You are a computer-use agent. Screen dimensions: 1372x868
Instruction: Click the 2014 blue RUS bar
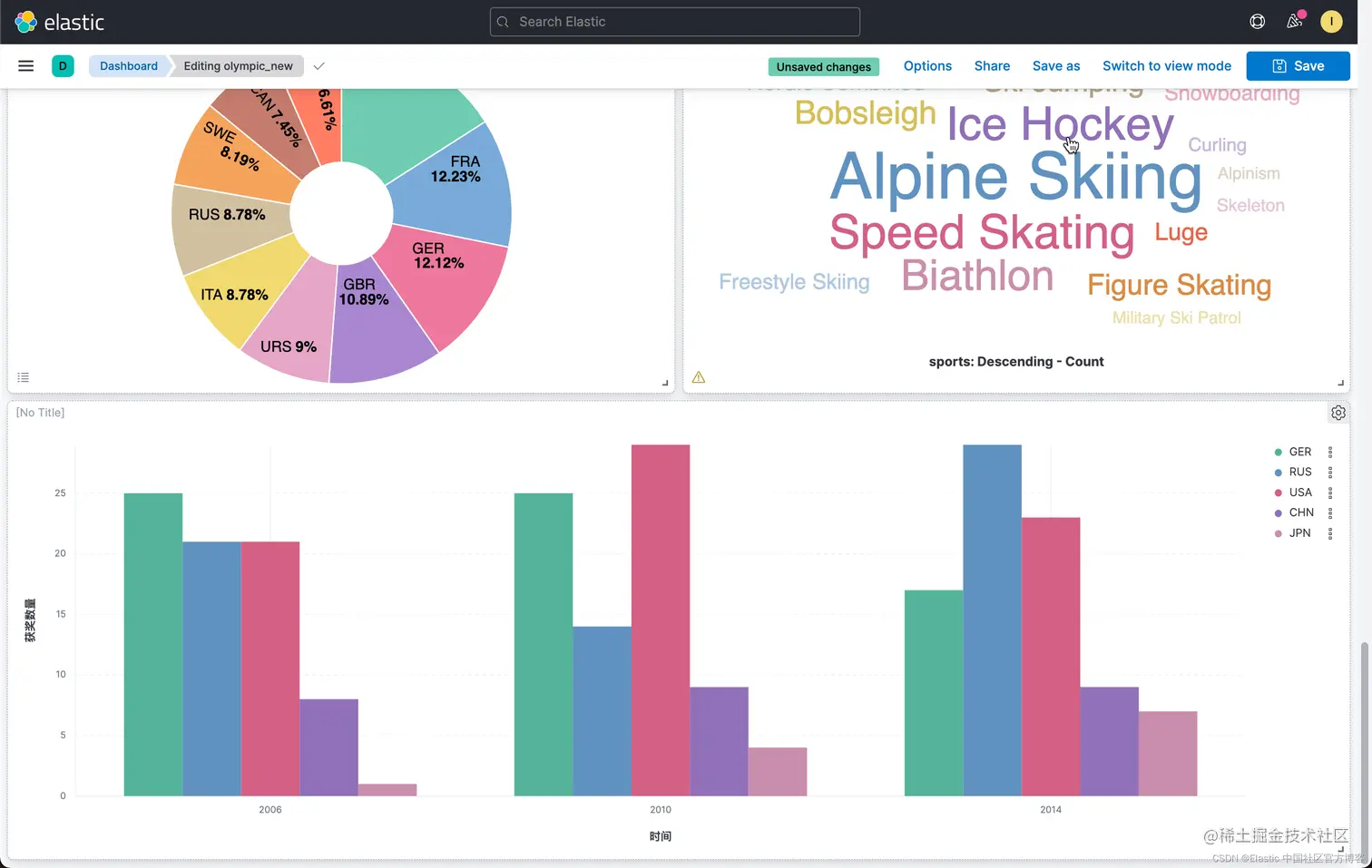tap(992, 620)
